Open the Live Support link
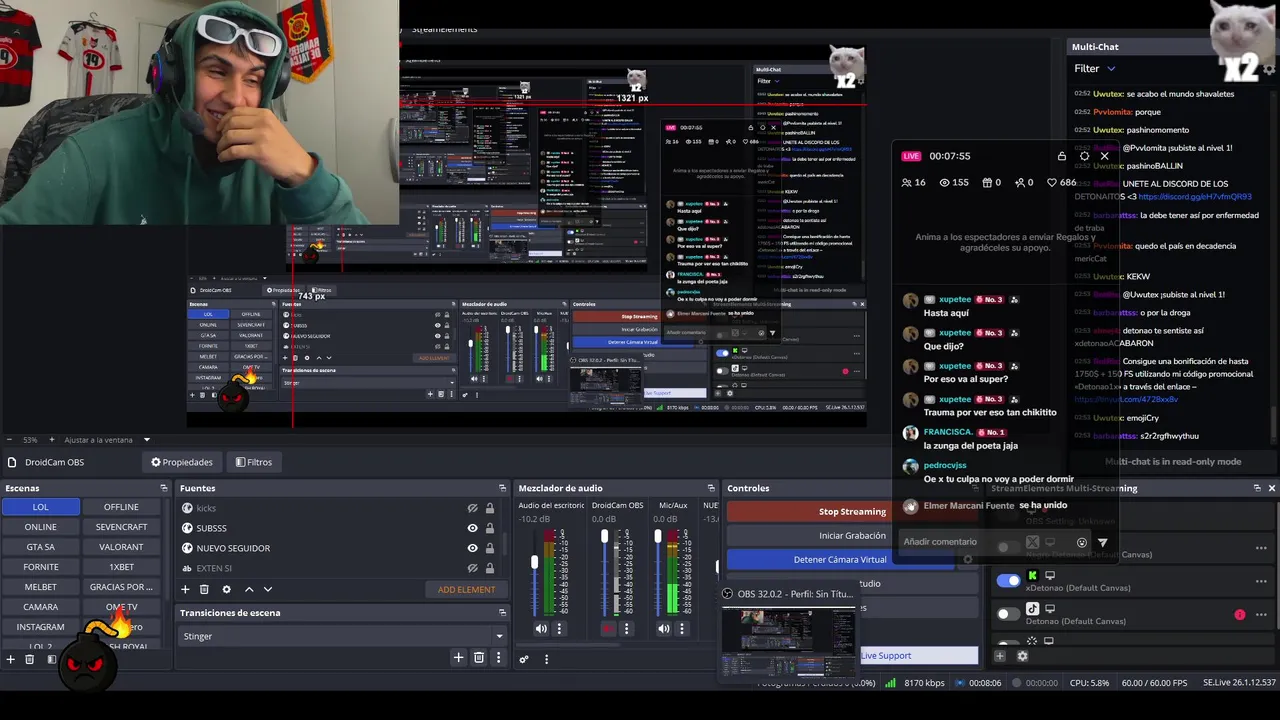The width and height of the screenshot is (1280, 720). click(x=886, y=656)
